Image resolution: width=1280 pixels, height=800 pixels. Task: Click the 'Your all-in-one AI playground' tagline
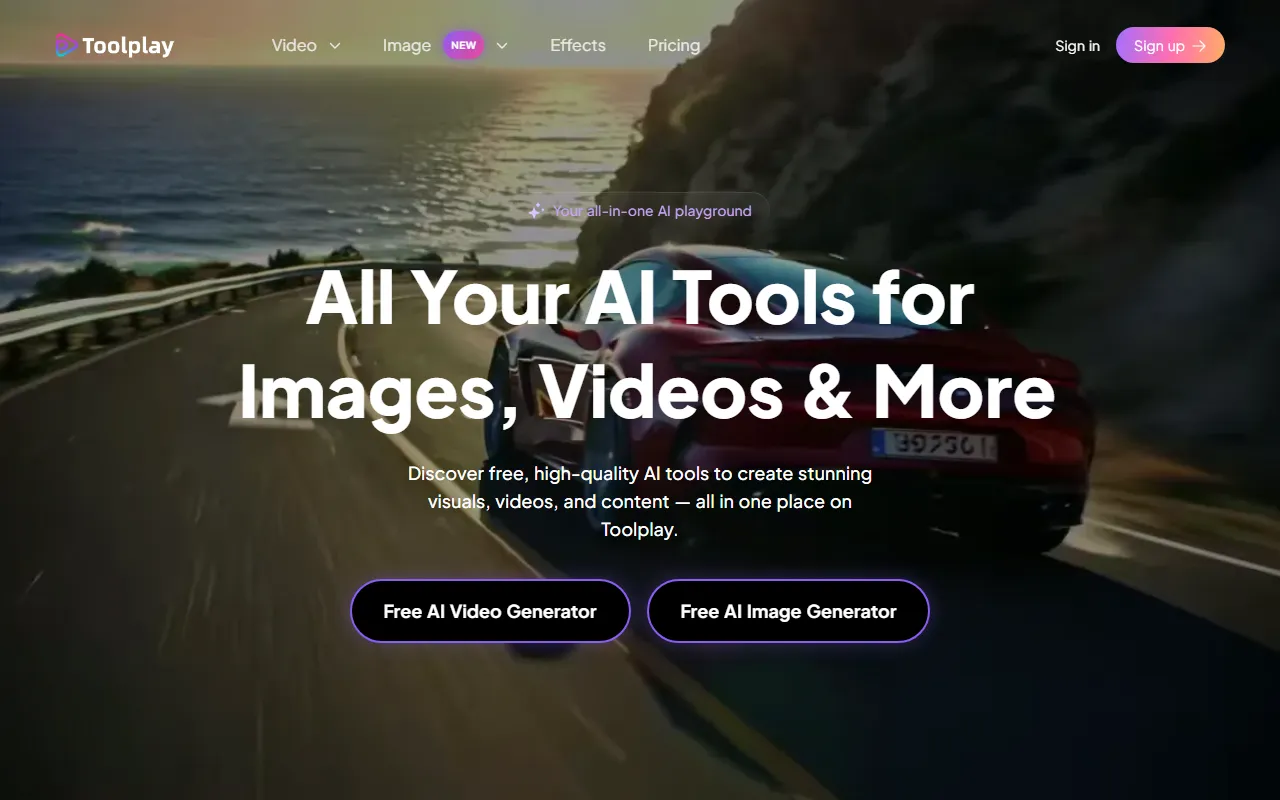click(x=652, y=211)
